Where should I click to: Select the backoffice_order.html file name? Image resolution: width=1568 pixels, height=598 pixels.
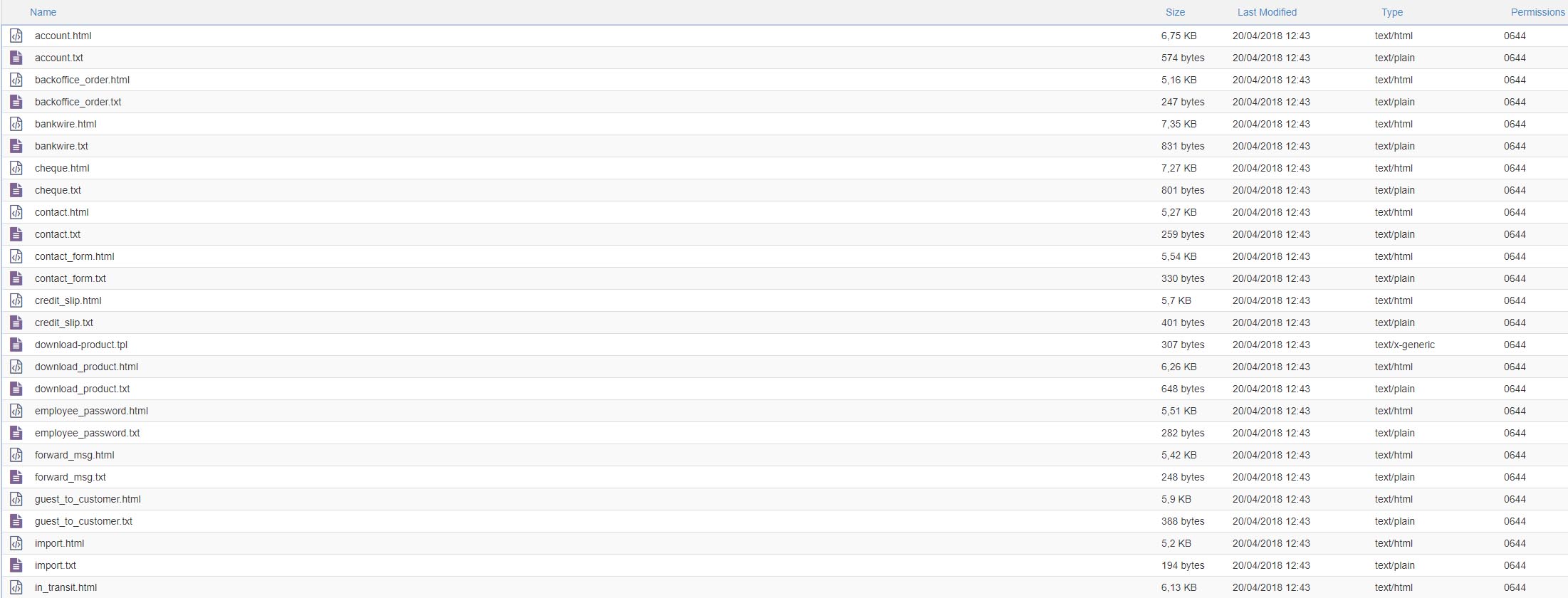[82, 80]
